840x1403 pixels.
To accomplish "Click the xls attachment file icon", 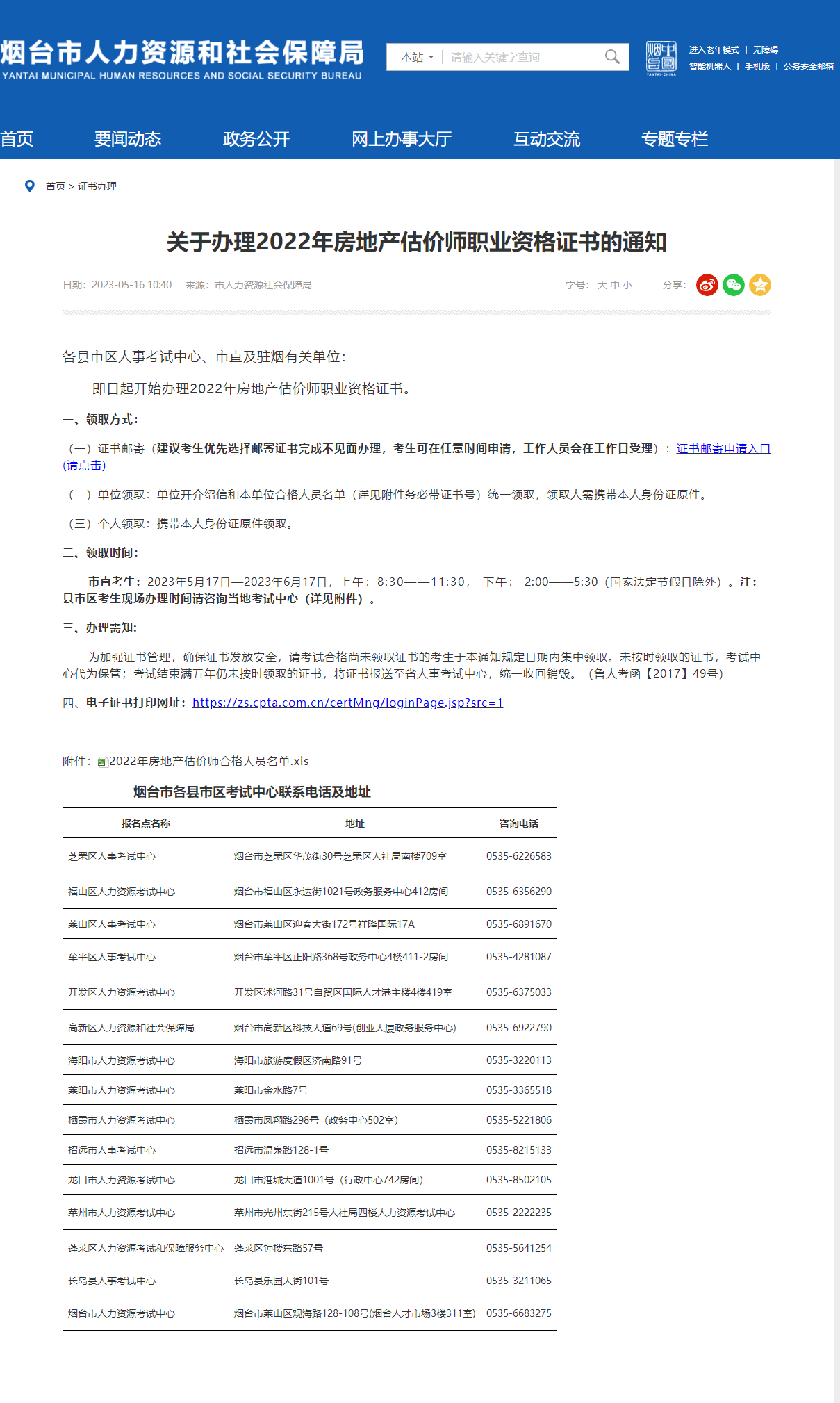I will [x=102, y=762].
